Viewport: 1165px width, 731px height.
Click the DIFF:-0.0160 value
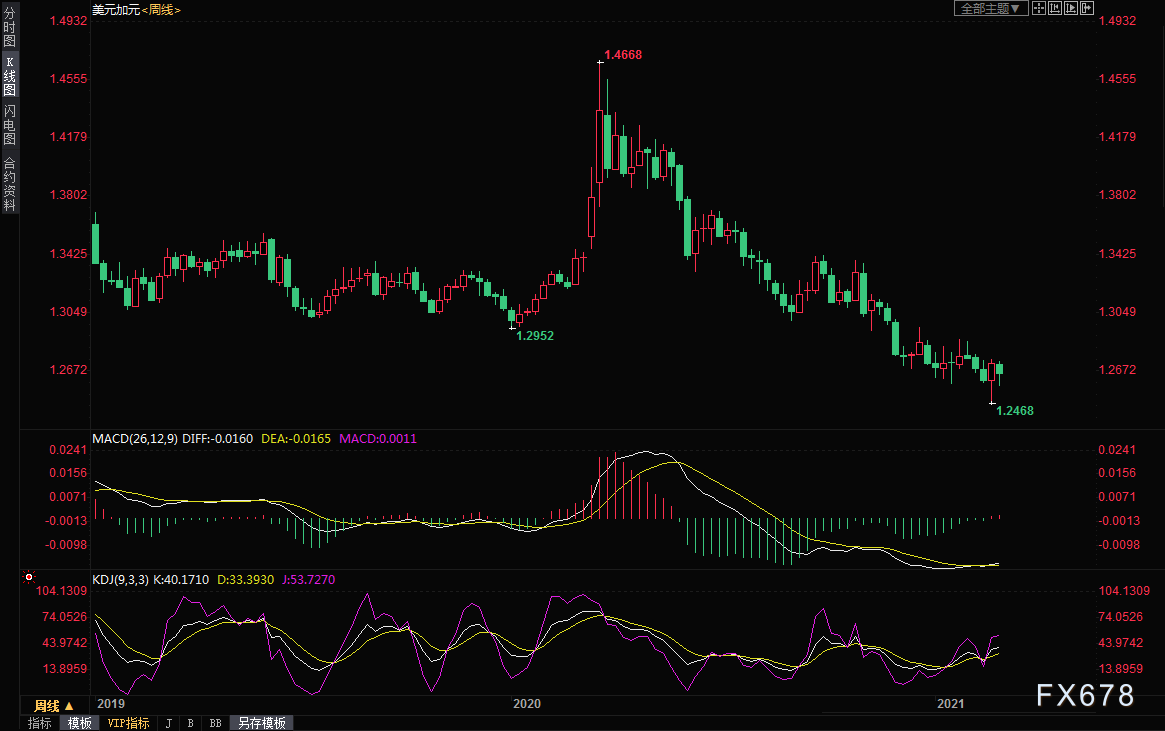[x=218, y=439]
